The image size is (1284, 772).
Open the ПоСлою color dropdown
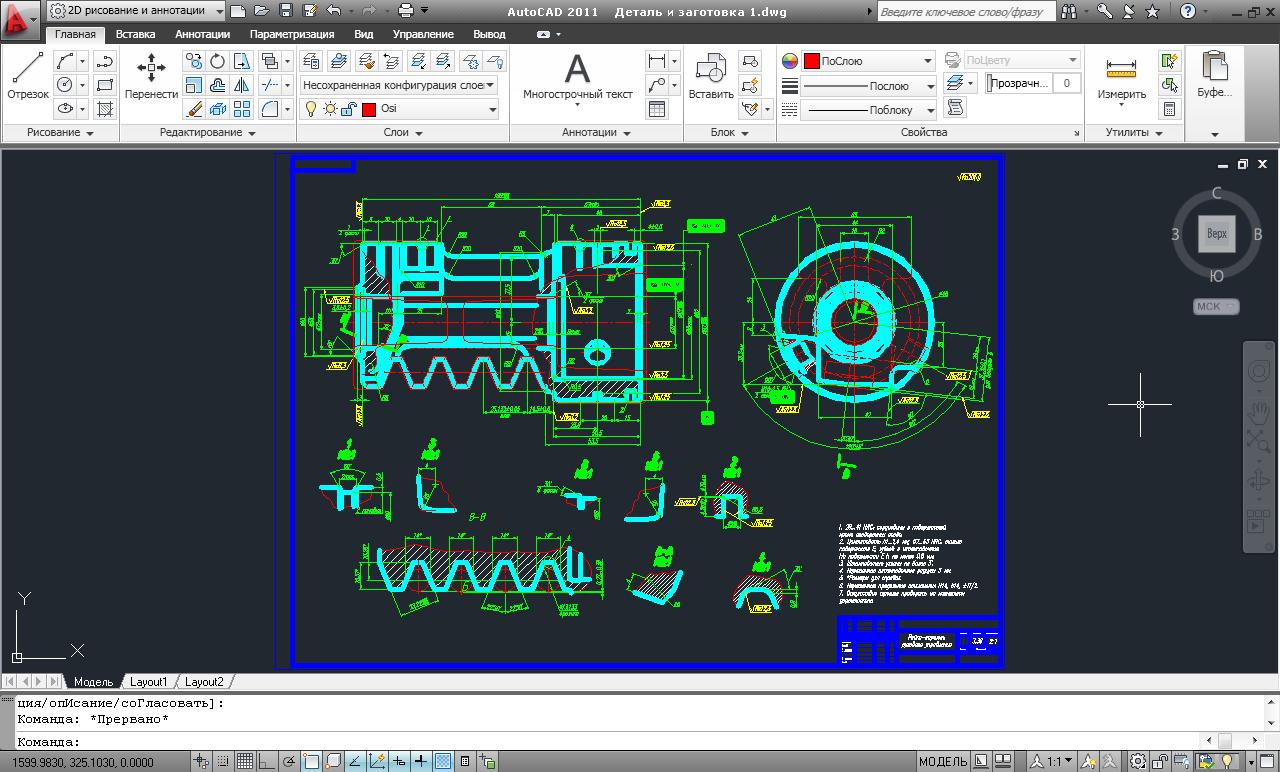tap(928, 61)
